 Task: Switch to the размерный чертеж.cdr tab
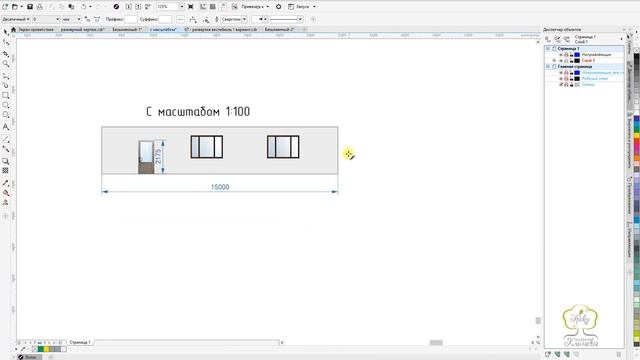point(83,29)
